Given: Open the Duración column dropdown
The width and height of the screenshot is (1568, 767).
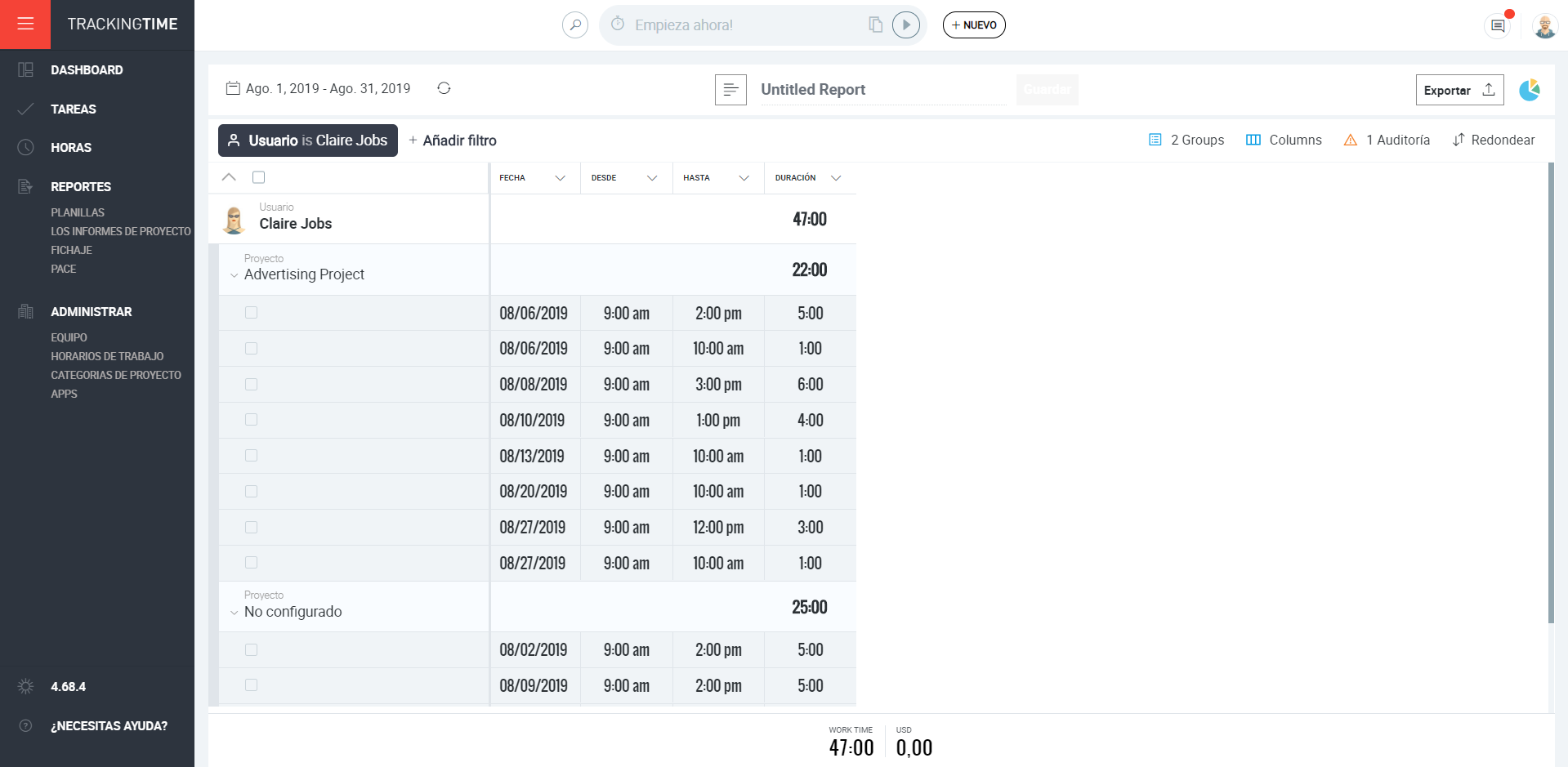Looking at the screenshot, I should [836, 178].
